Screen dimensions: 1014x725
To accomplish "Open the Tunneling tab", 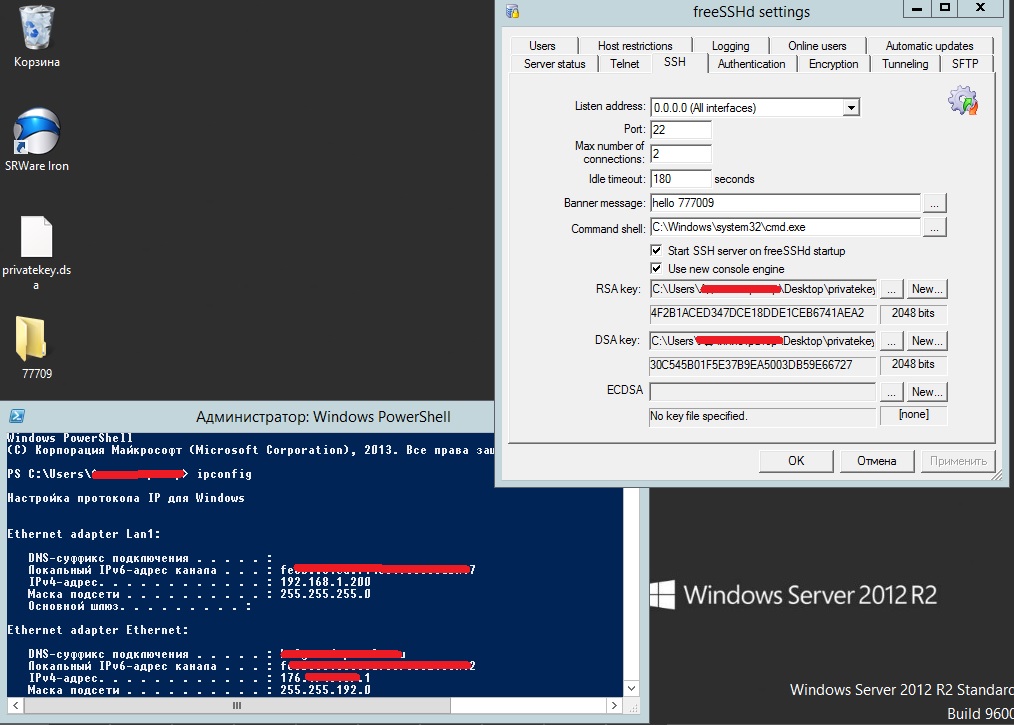I will point(904,64).
